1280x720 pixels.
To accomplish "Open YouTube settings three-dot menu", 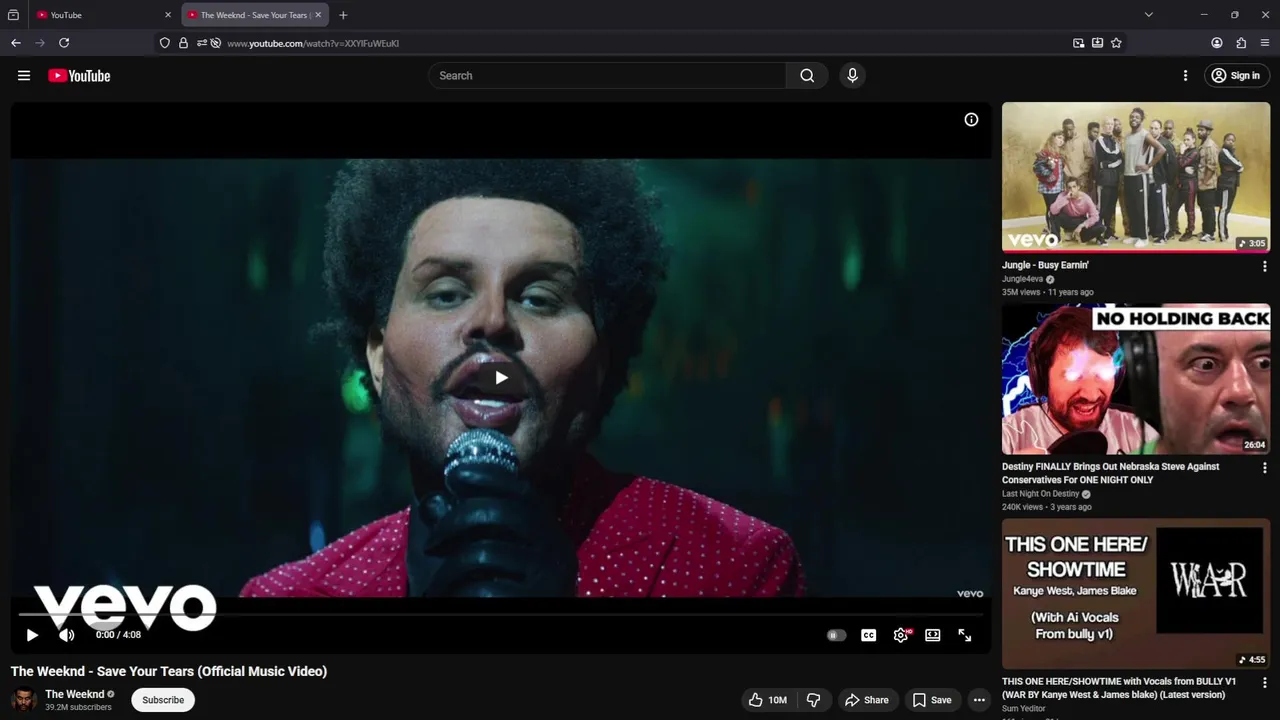I will pos(1185,76).
